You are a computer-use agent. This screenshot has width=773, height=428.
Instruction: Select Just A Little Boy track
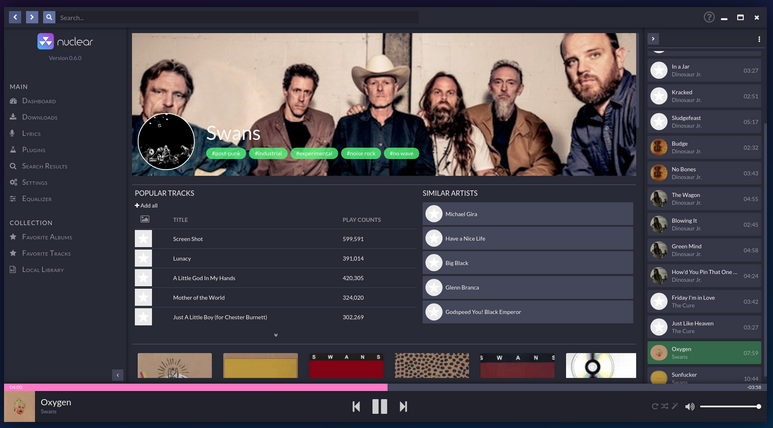coord(275,317)
